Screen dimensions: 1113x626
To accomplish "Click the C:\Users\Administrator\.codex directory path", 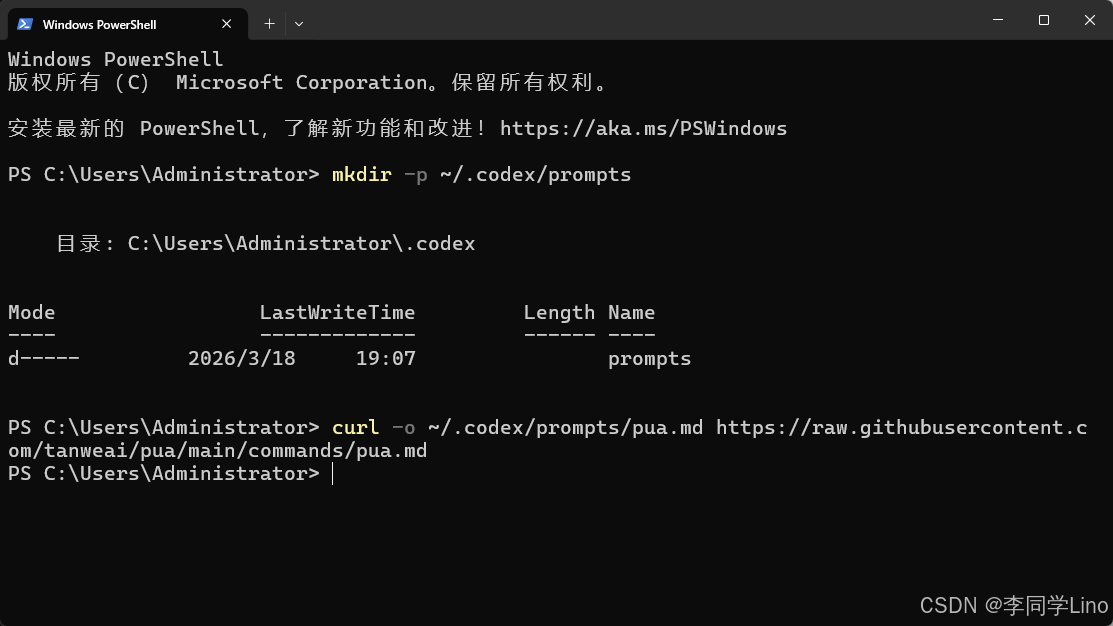I will pyautogui.click(x=301, y=243).
